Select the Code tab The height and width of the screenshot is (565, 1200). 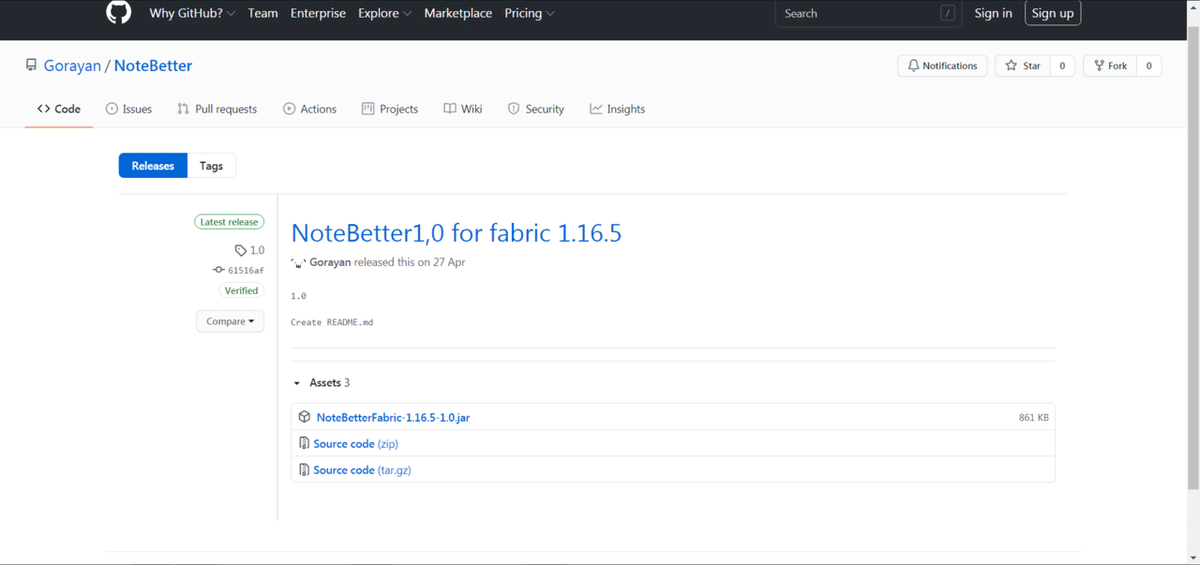(59, 109)
